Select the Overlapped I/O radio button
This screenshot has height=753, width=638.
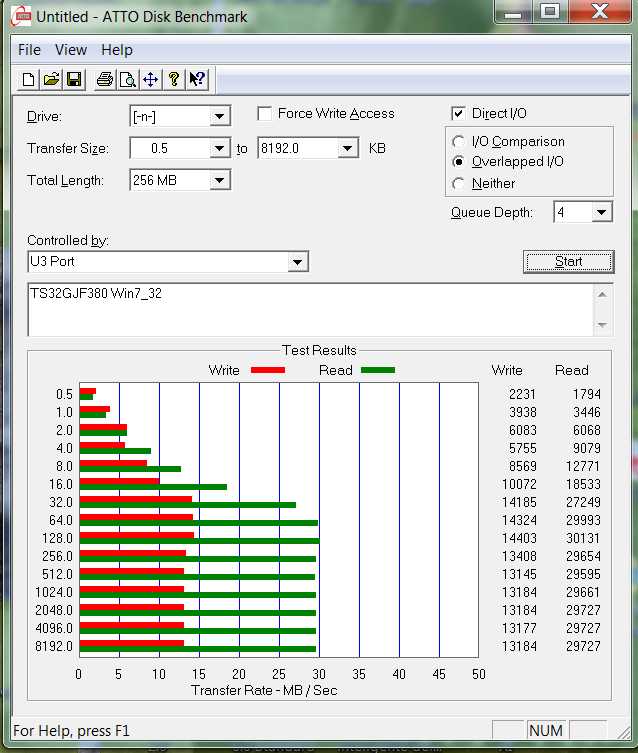pos(458,162)
